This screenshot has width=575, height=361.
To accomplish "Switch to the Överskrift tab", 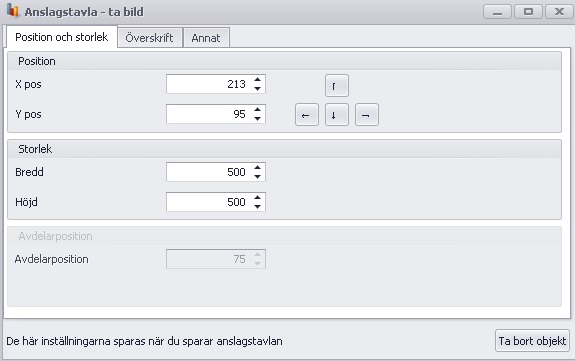I will click(x=150, y=38).
